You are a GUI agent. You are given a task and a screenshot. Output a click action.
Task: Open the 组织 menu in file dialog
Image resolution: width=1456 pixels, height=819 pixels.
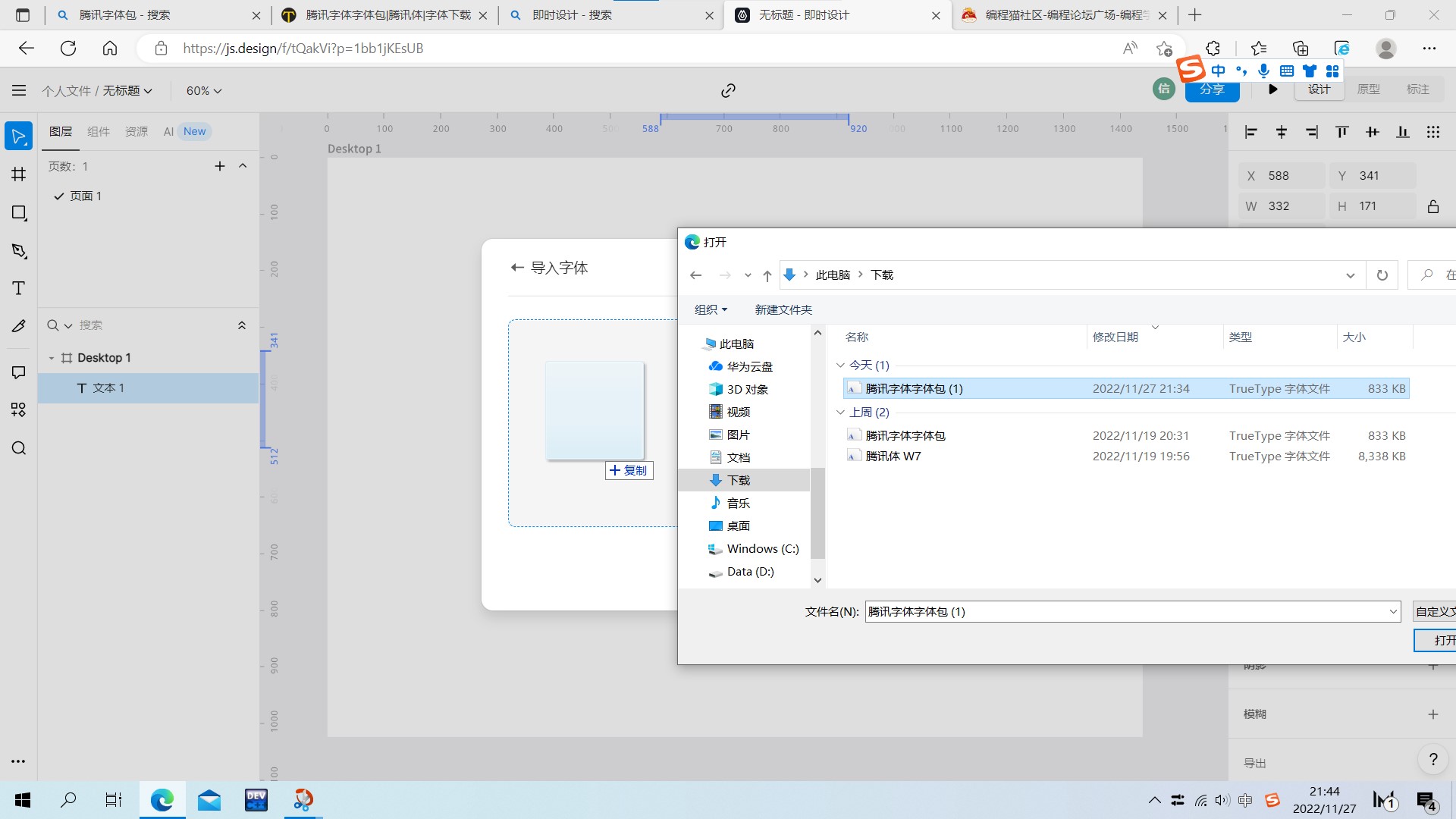click(x=711, y=309)
